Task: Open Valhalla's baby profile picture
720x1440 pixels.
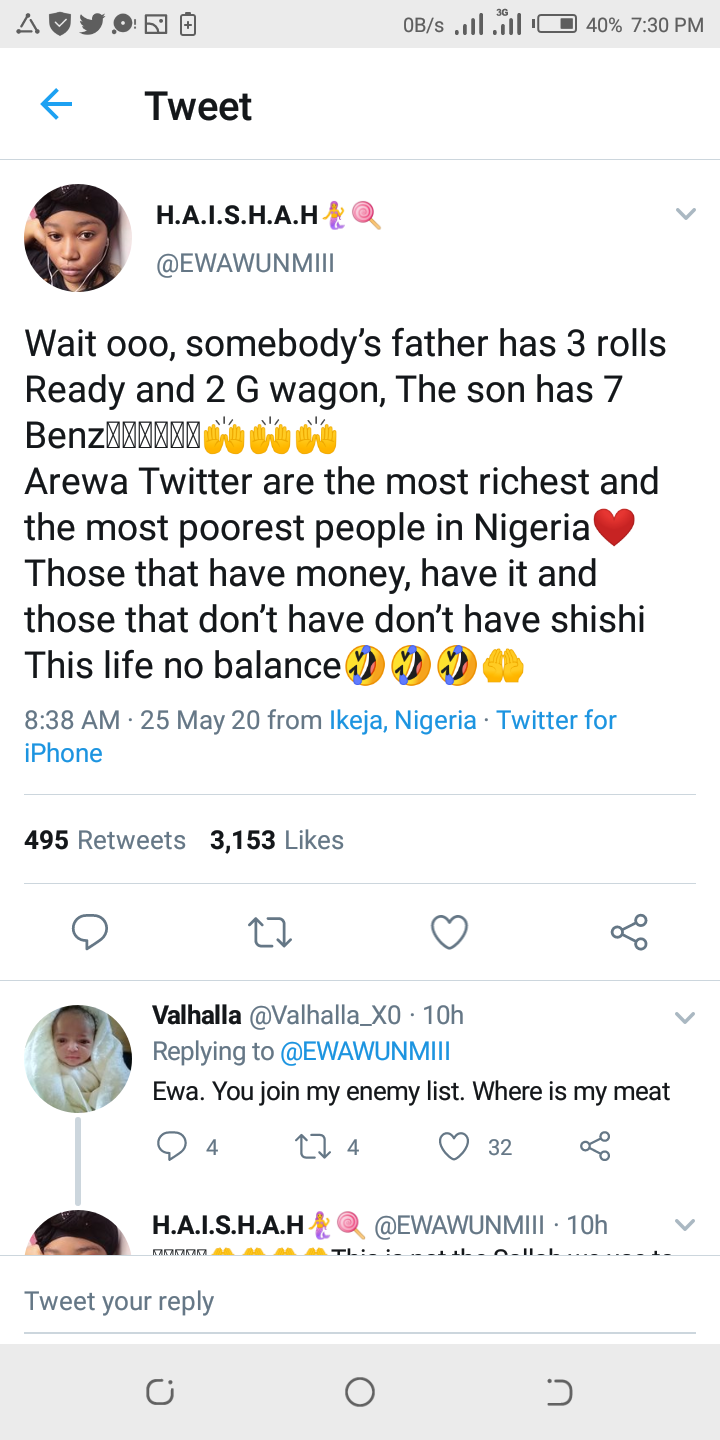Action: coord(78,1058)
